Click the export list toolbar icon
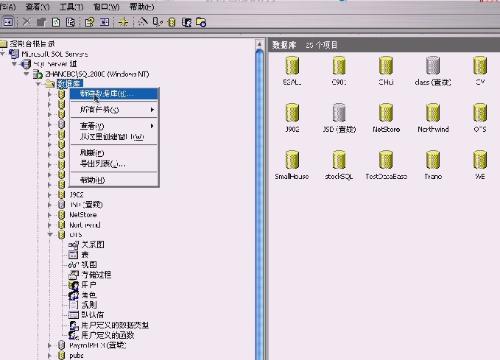The height and width of the screenshot is (360, 500). (x=70, y=22)
